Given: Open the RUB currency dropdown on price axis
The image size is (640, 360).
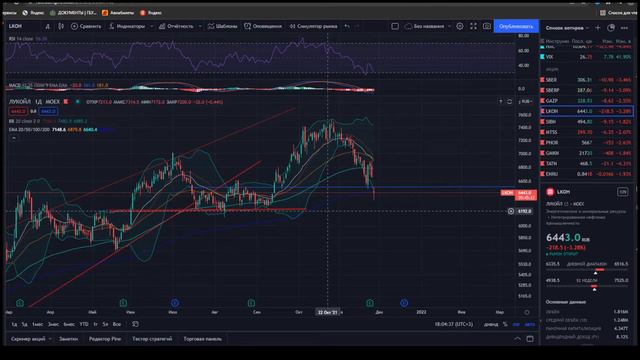Looking at the screenshot, I should coord(527,101).
